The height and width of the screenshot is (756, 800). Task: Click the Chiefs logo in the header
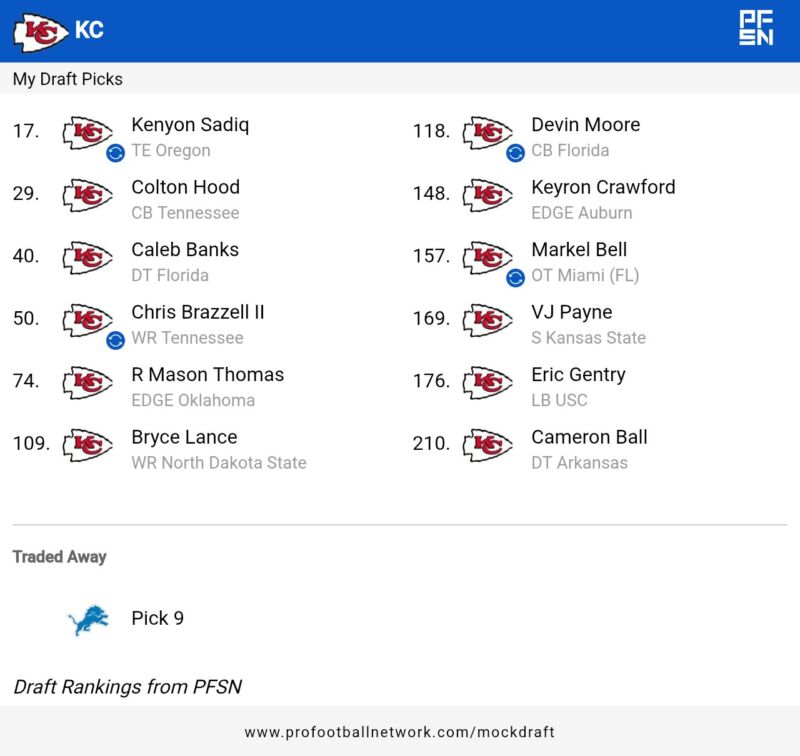(x=40, y=31)
